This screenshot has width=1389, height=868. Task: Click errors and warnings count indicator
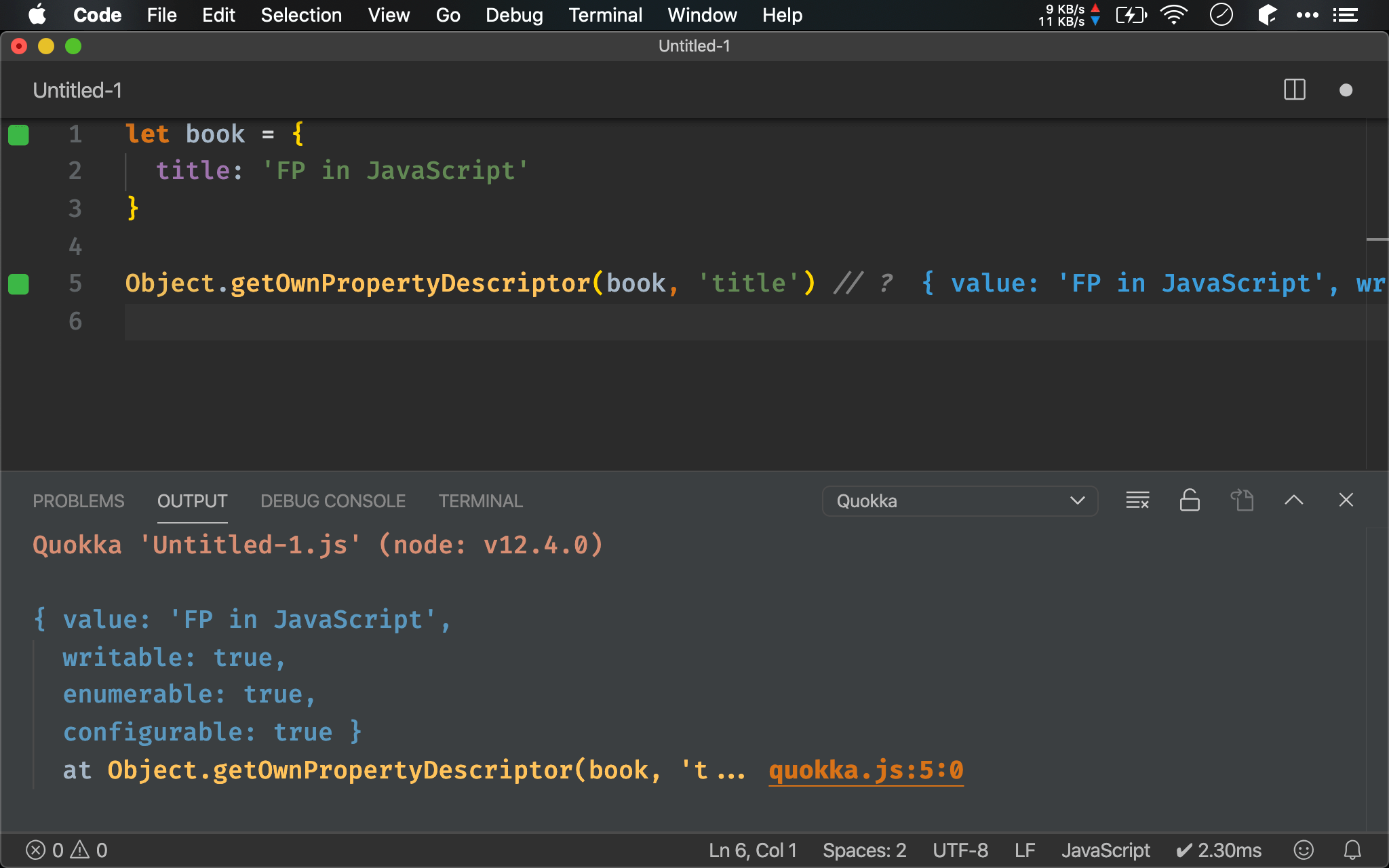66,850
